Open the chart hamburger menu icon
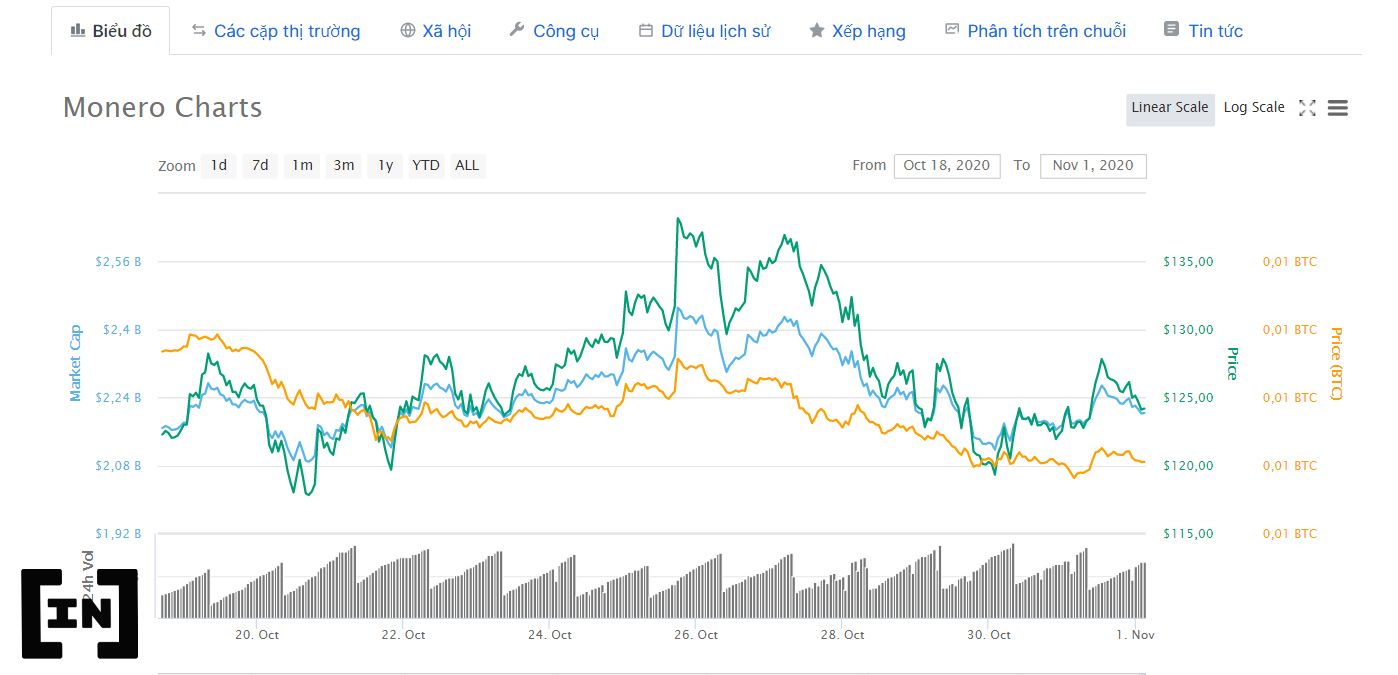Image resolution: width=1398 pixels, height=675 pixels. [1338, 108]
